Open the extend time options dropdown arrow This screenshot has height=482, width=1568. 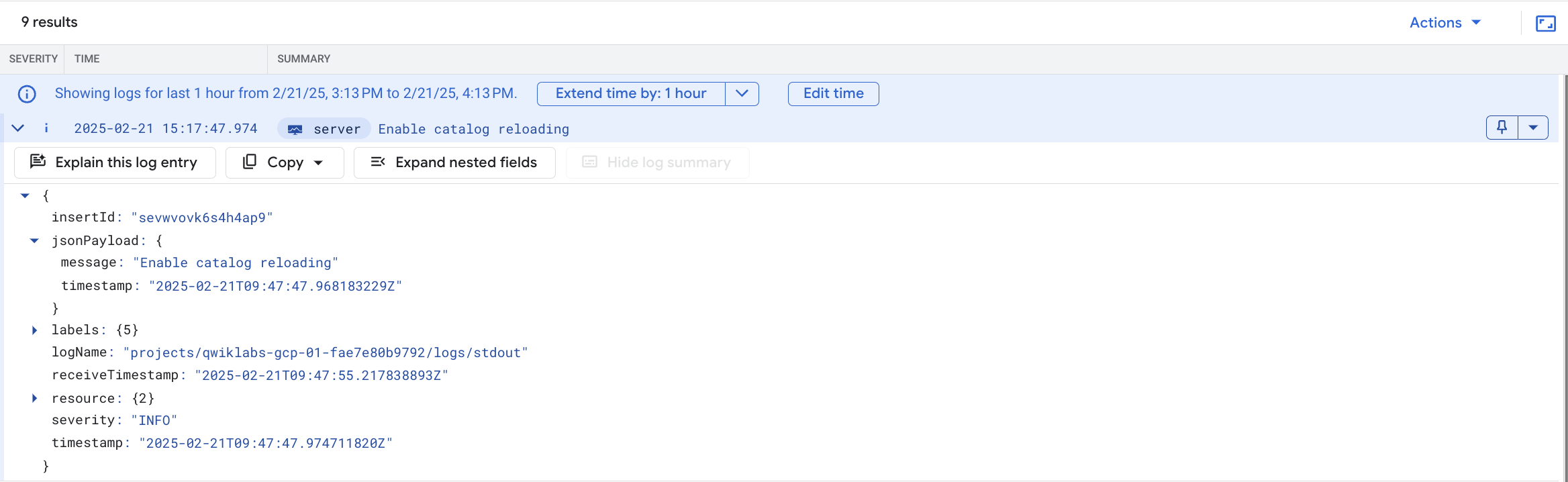tap(742, 94)
